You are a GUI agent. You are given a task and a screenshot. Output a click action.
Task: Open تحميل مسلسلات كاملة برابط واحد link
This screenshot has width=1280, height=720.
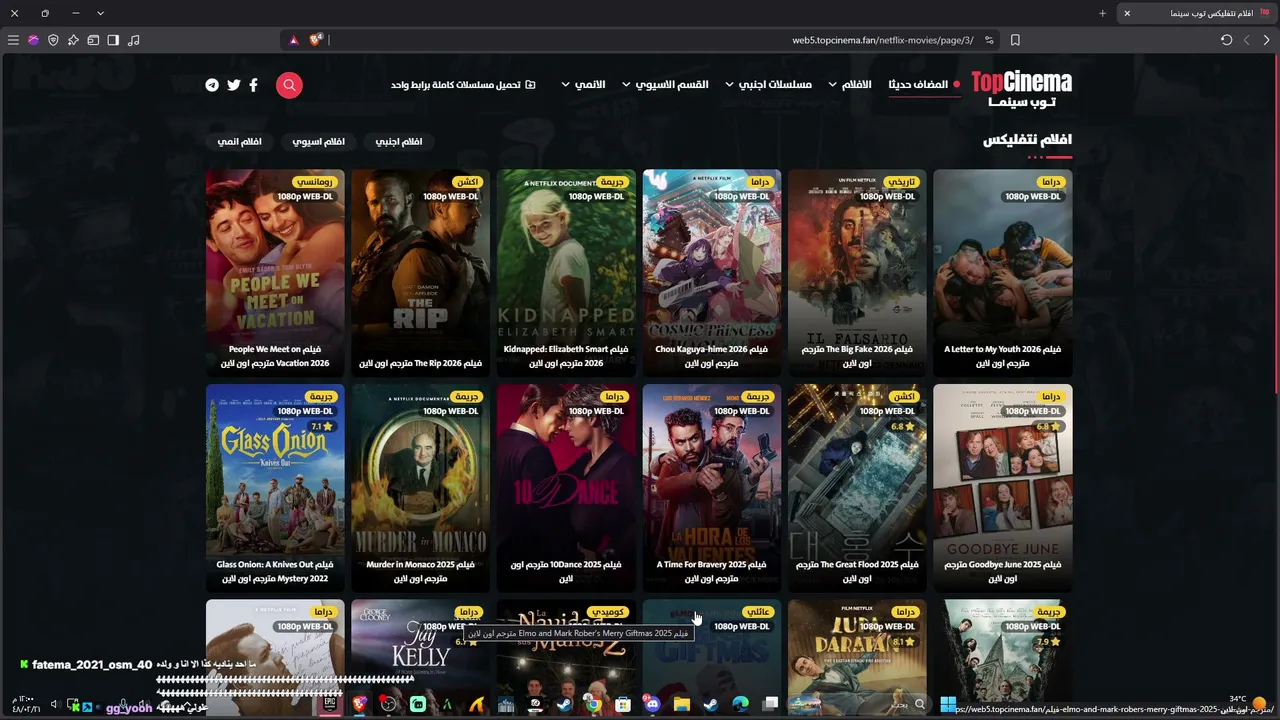pyautogui.click(x=463, y=85)
